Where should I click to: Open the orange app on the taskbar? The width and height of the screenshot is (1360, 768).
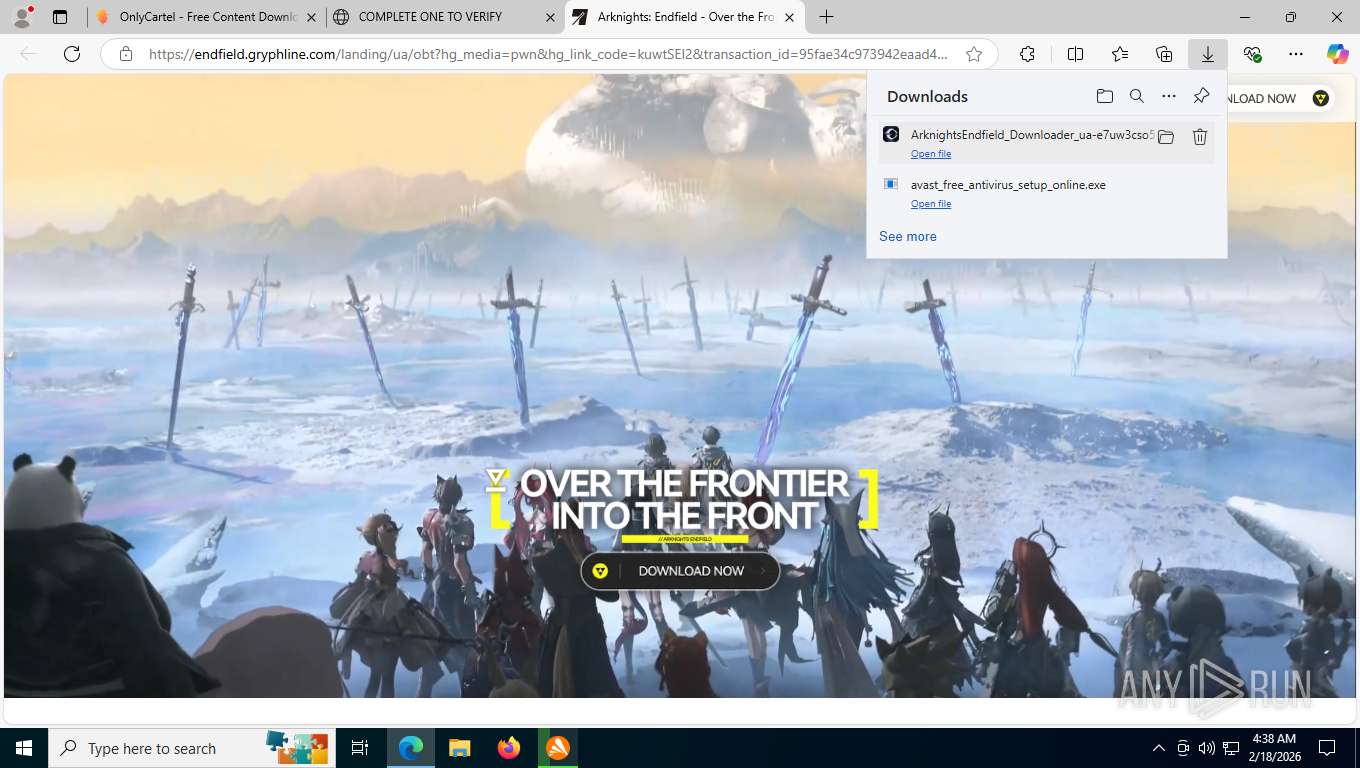(x=557, y=748)
